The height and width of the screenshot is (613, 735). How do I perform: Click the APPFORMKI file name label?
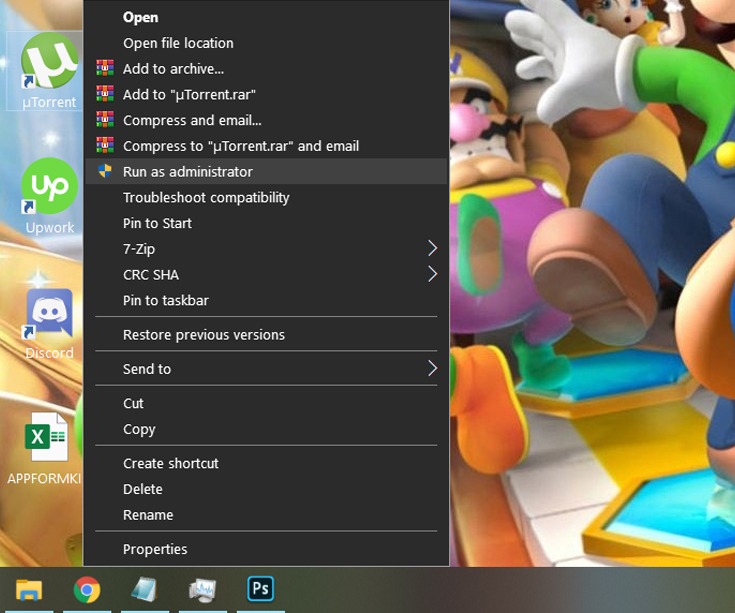pos(44,478)
